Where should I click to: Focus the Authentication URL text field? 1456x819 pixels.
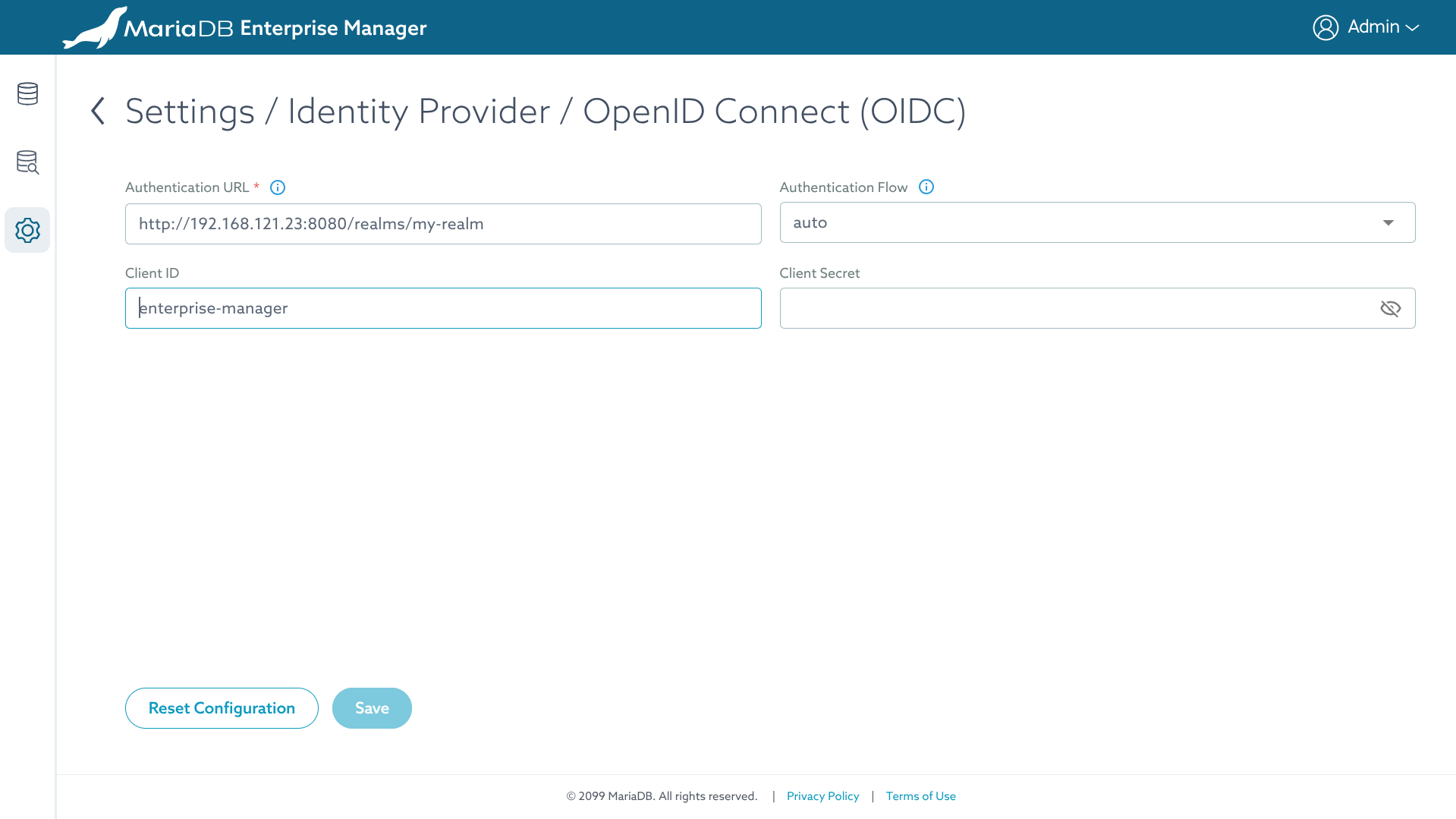(x=443, y=224)
